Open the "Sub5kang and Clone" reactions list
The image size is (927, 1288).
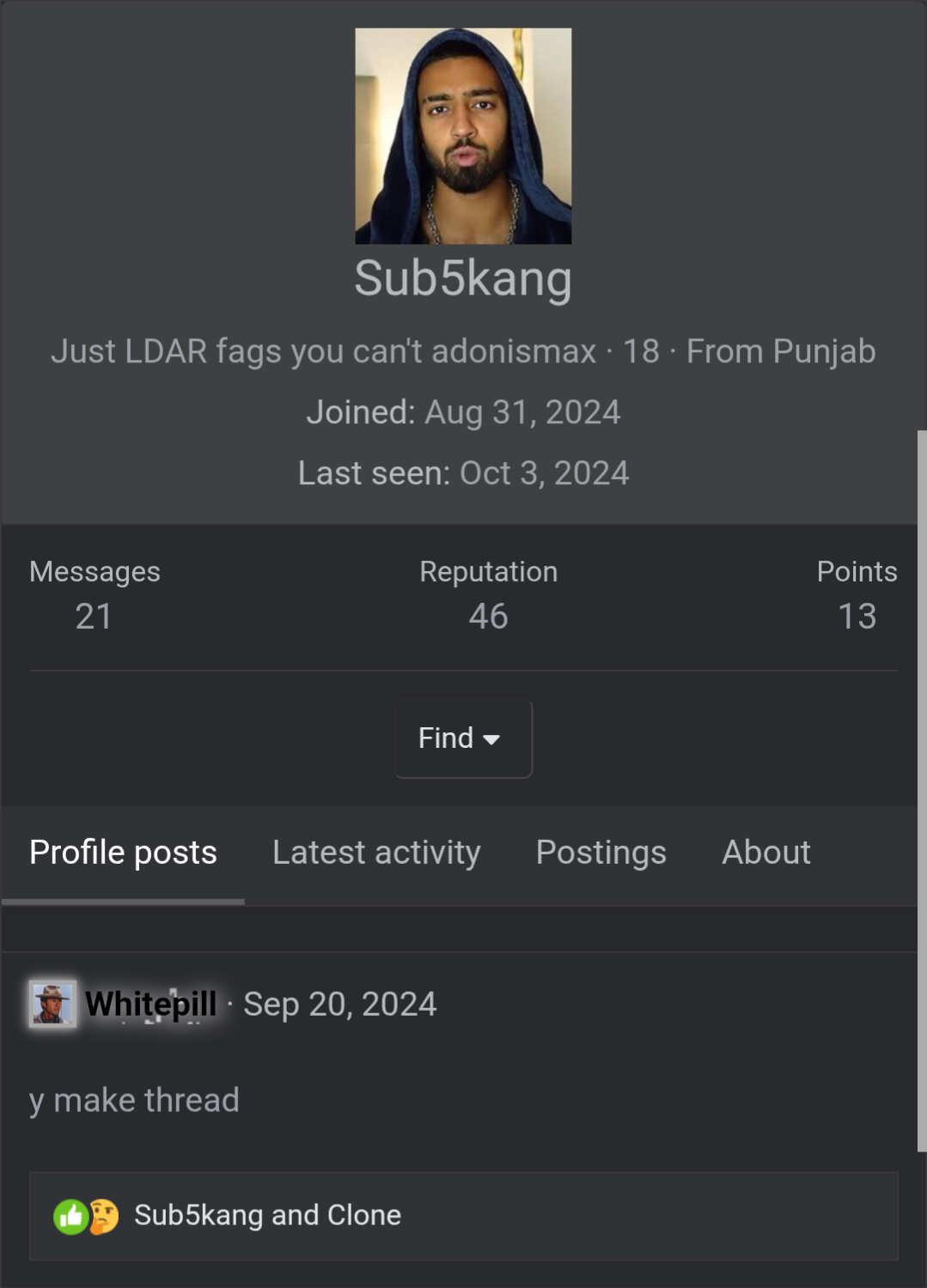pyautogui.click(x=267, y=1216)
